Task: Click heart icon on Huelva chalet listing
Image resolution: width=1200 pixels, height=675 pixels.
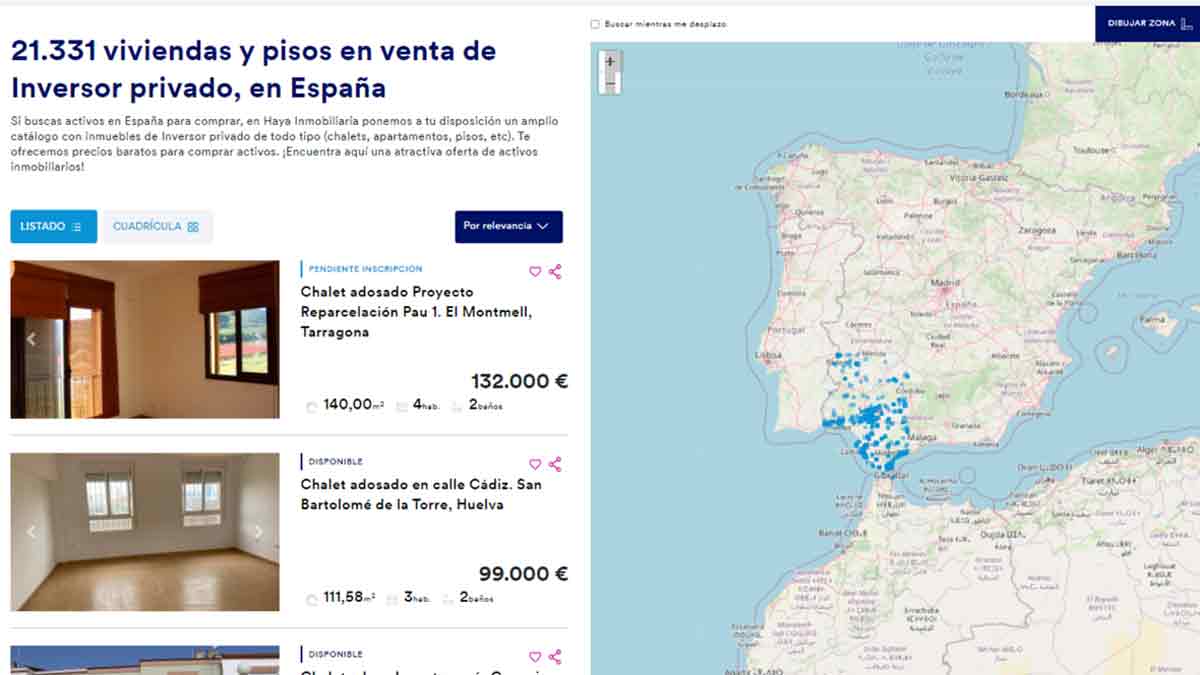Action: tap(535, 464)
